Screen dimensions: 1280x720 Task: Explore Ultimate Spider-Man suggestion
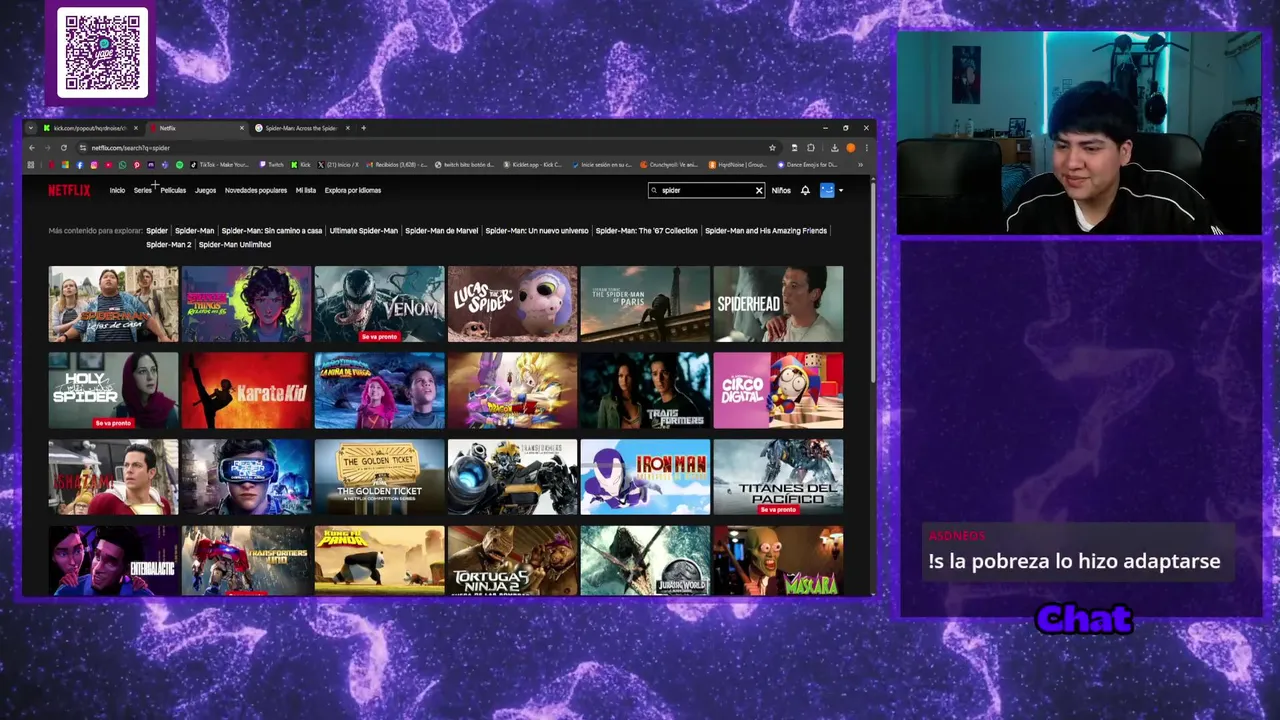pos(364,231)
